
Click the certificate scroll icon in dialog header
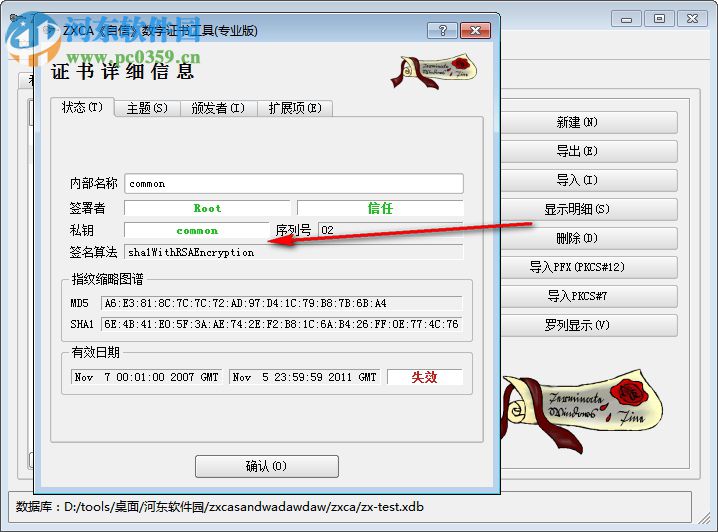(x=433, y=72)
